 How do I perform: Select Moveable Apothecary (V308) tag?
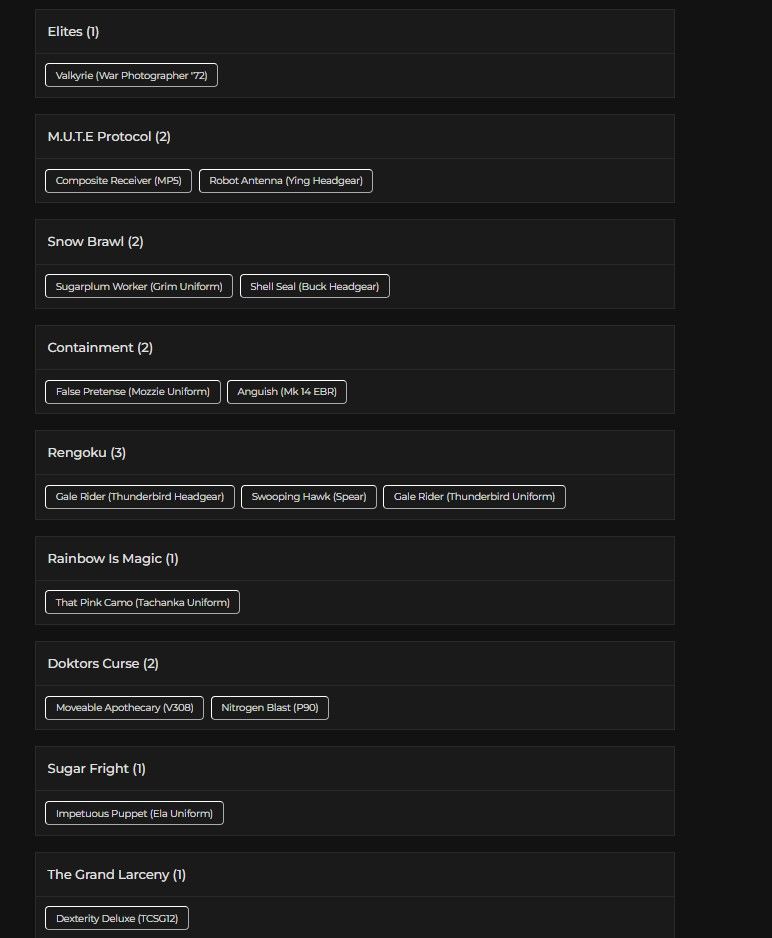pyautogui.click(x=124, y=708)
